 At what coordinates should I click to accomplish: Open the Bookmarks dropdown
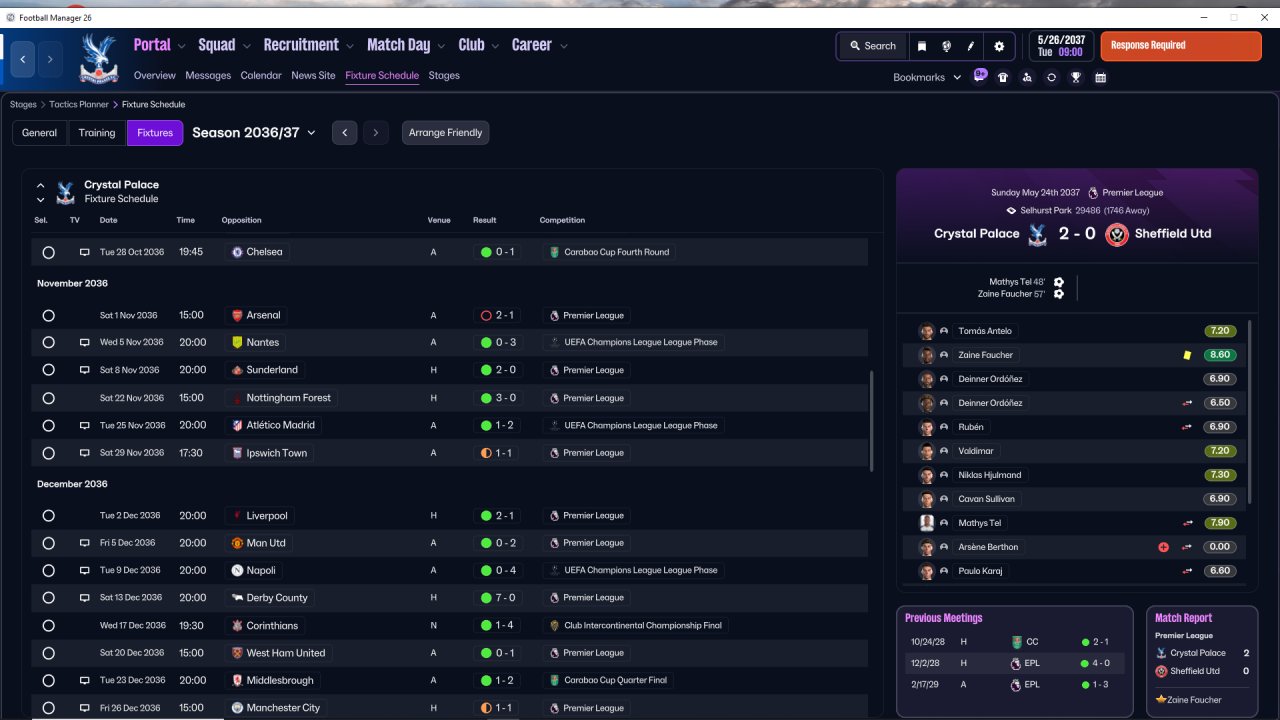[x=927, y=77]
